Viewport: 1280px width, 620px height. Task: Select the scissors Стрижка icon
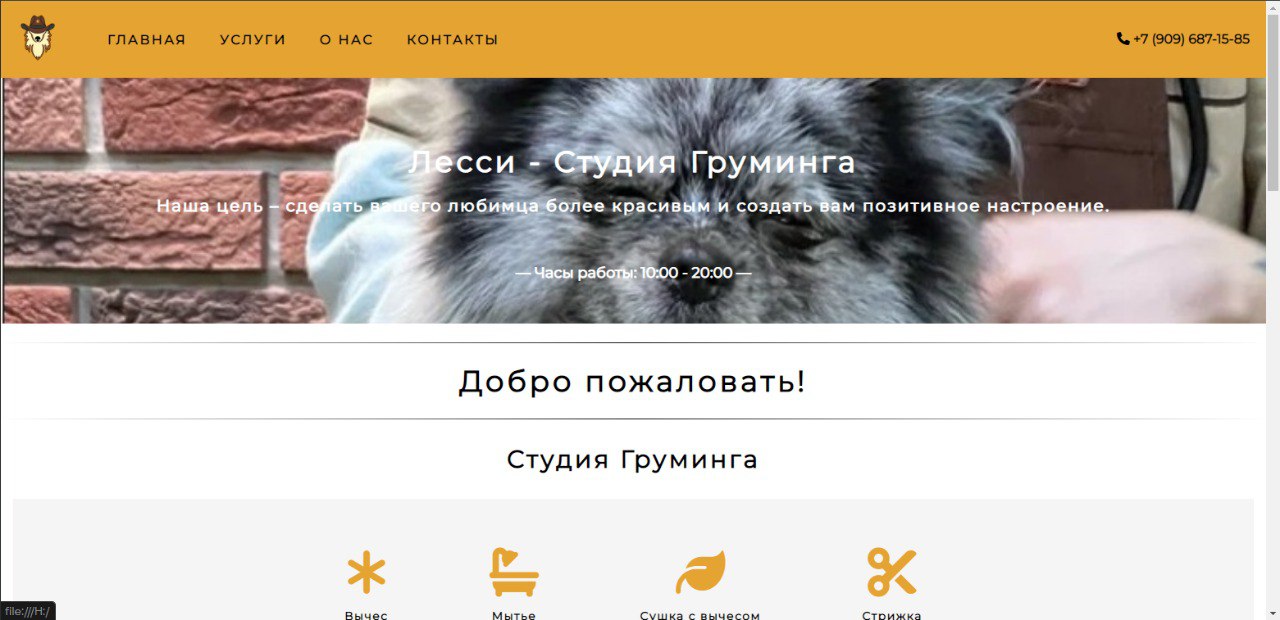[x=891, y=572]
